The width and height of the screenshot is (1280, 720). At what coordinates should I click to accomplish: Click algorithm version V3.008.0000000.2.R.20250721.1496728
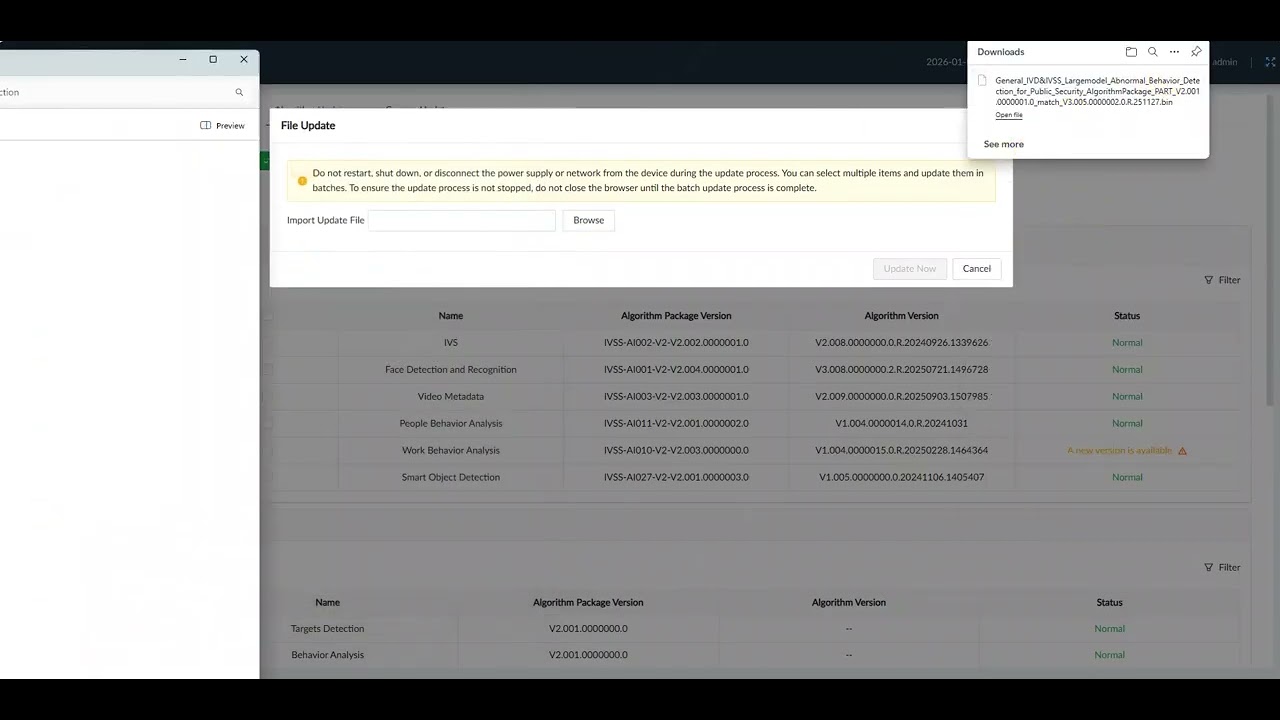point(902,370)
